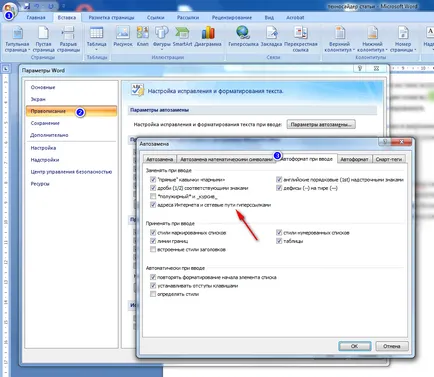Select Ресурсы in options sidebar

[40, 184]
